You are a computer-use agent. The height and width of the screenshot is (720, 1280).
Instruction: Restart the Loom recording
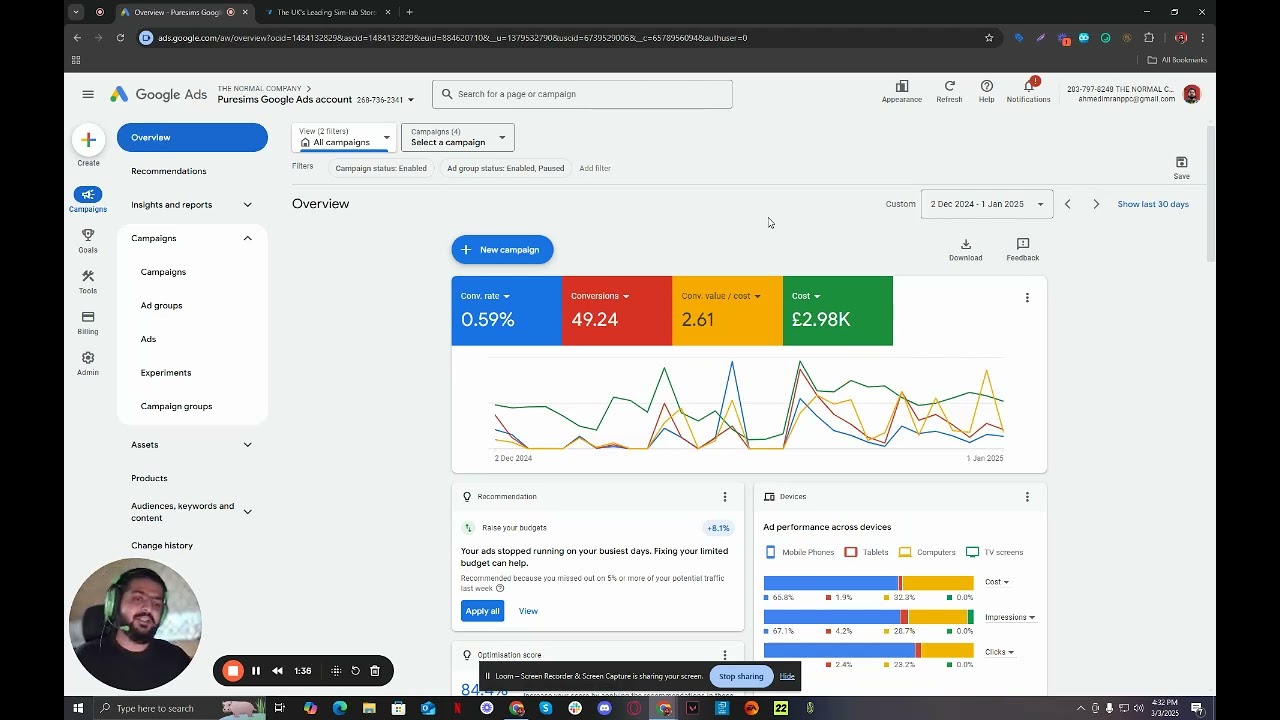tap(355, 671)
